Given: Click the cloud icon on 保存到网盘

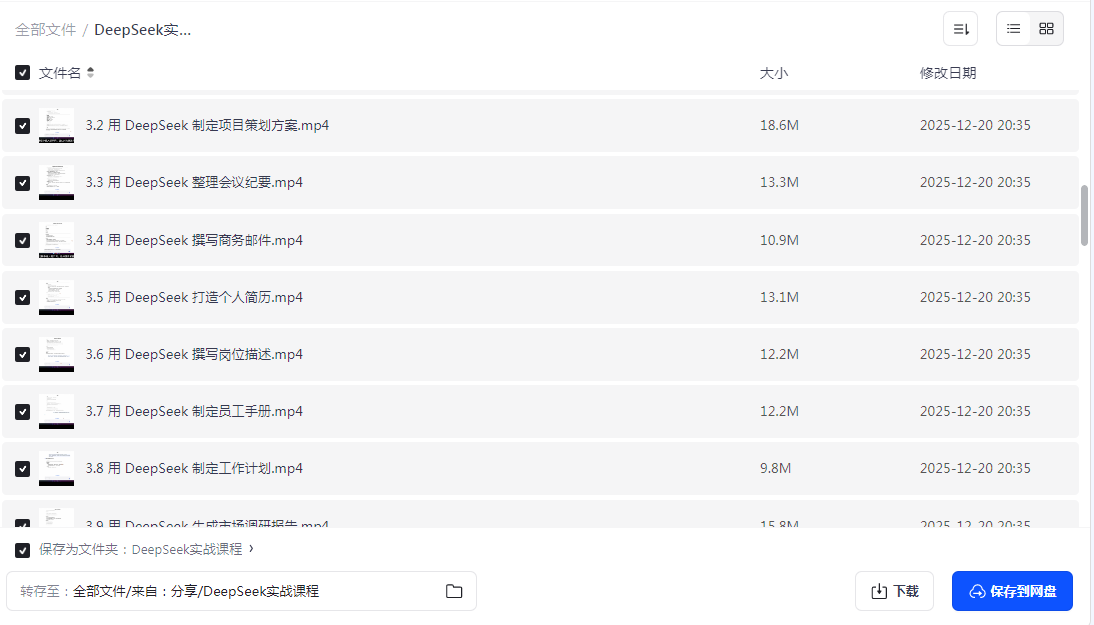Looking at the screenshot, I should 977,592.
